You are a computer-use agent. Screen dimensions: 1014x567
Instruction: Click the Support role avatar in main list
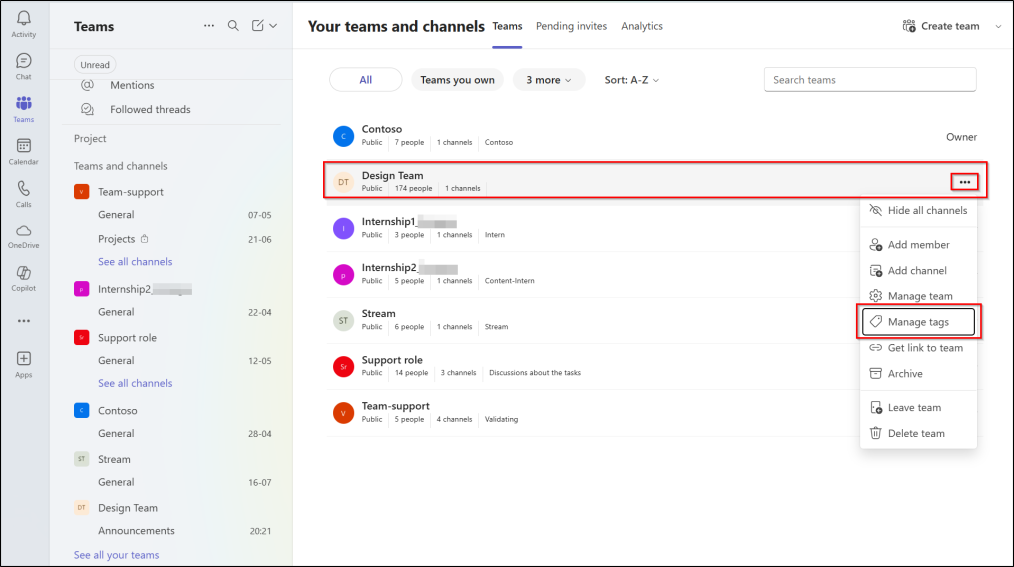coord(343,367)
